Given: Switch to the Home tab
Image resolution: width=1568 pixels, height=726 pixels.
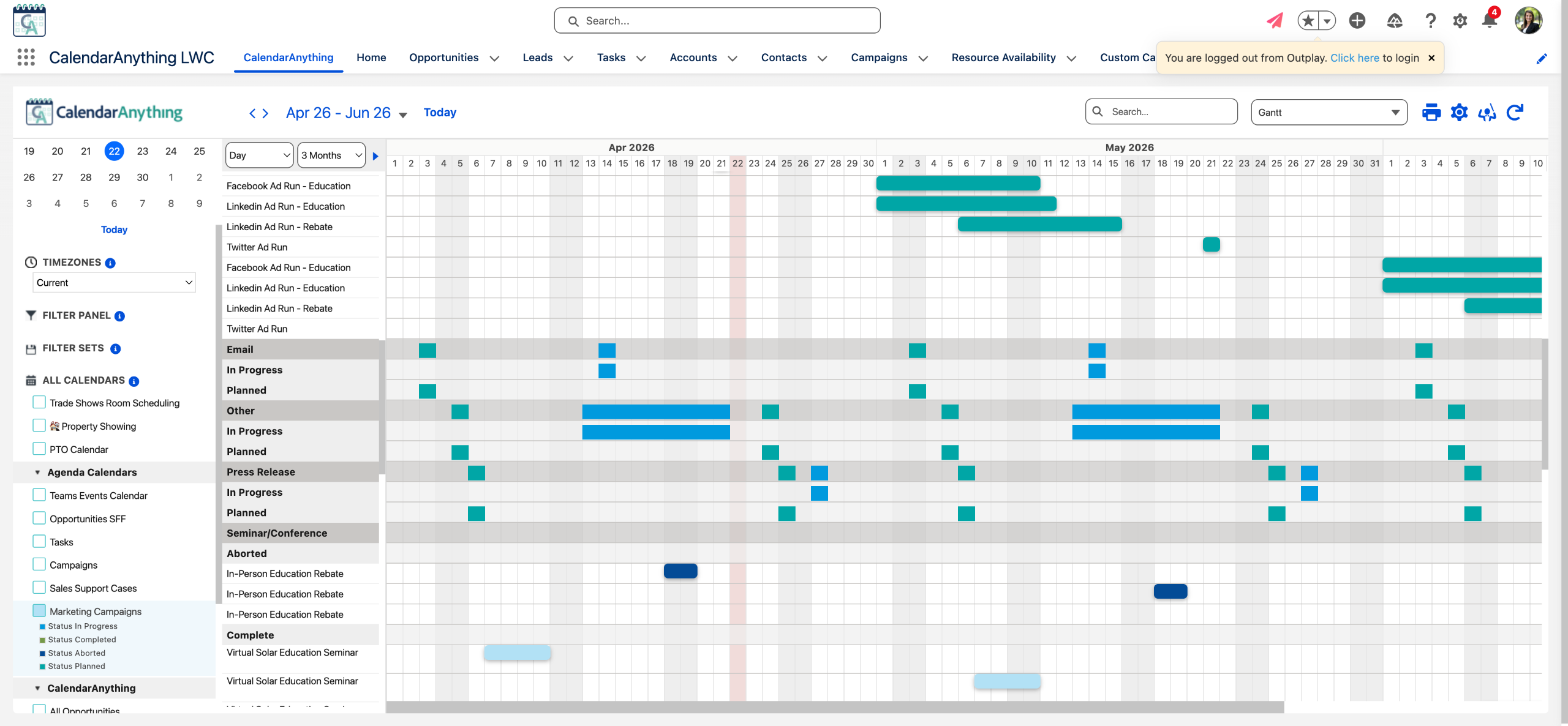Looking at the screenshot, I should click(x=371, y=58).
